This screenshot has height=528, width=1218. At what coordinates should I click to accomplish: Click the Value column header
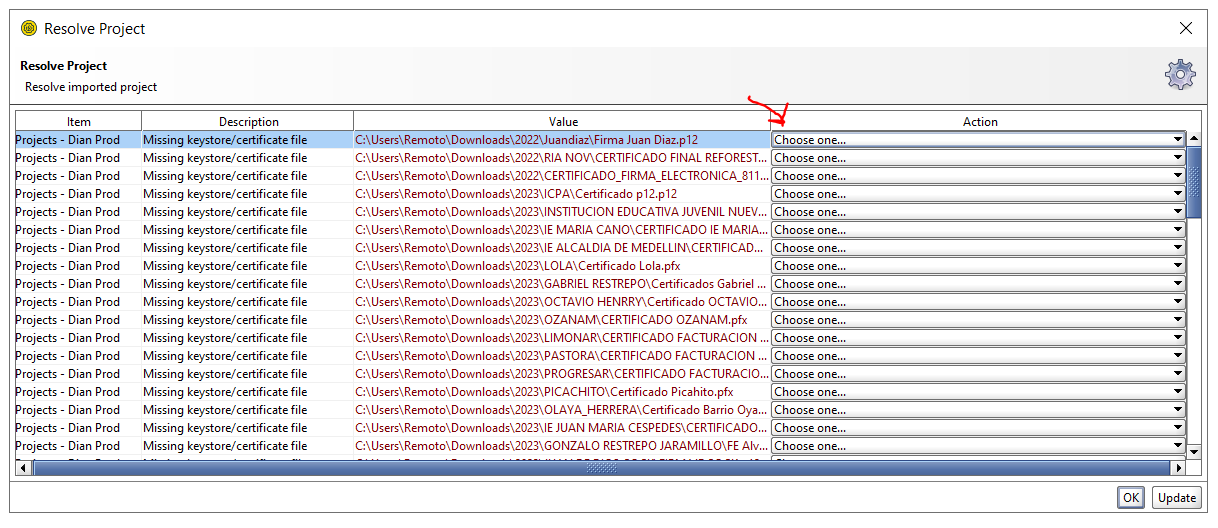point(562,122)
